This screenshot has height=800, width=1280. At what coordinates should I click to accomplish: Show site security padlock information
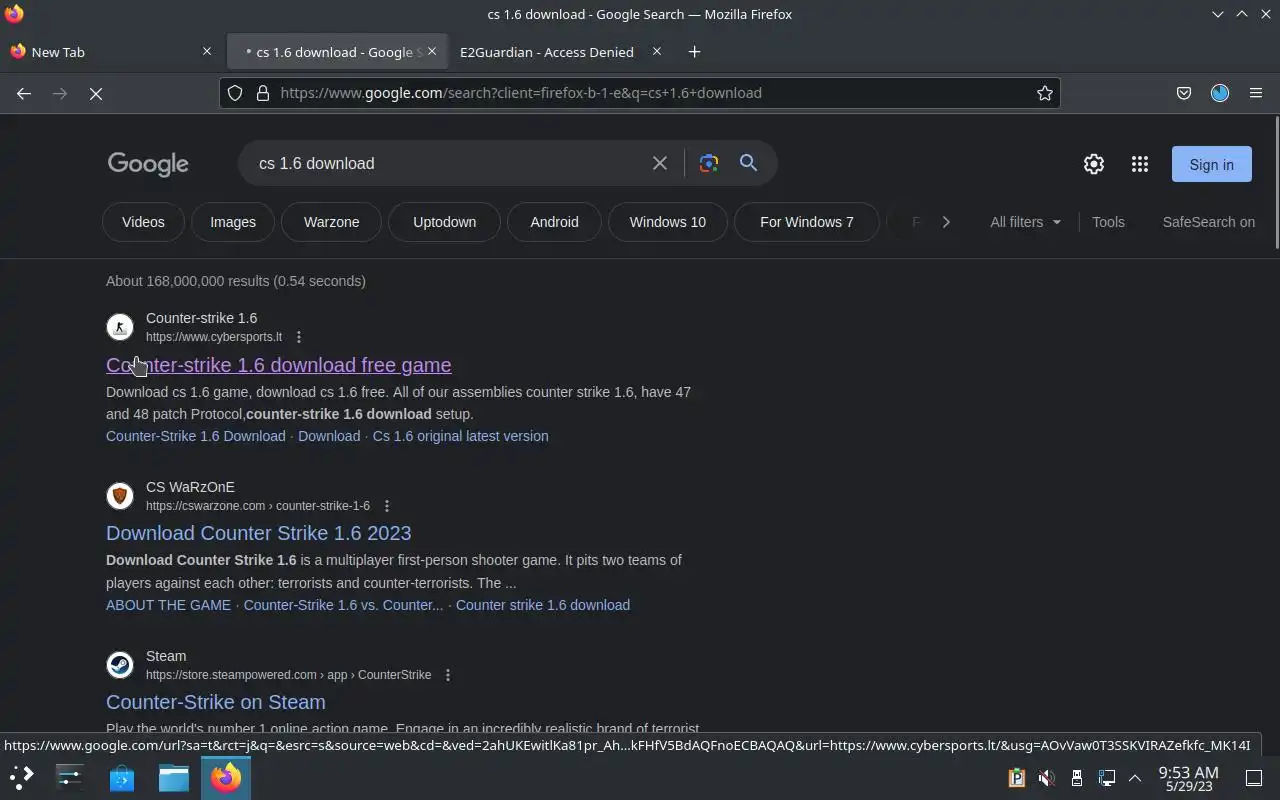[x=263, y=93]
